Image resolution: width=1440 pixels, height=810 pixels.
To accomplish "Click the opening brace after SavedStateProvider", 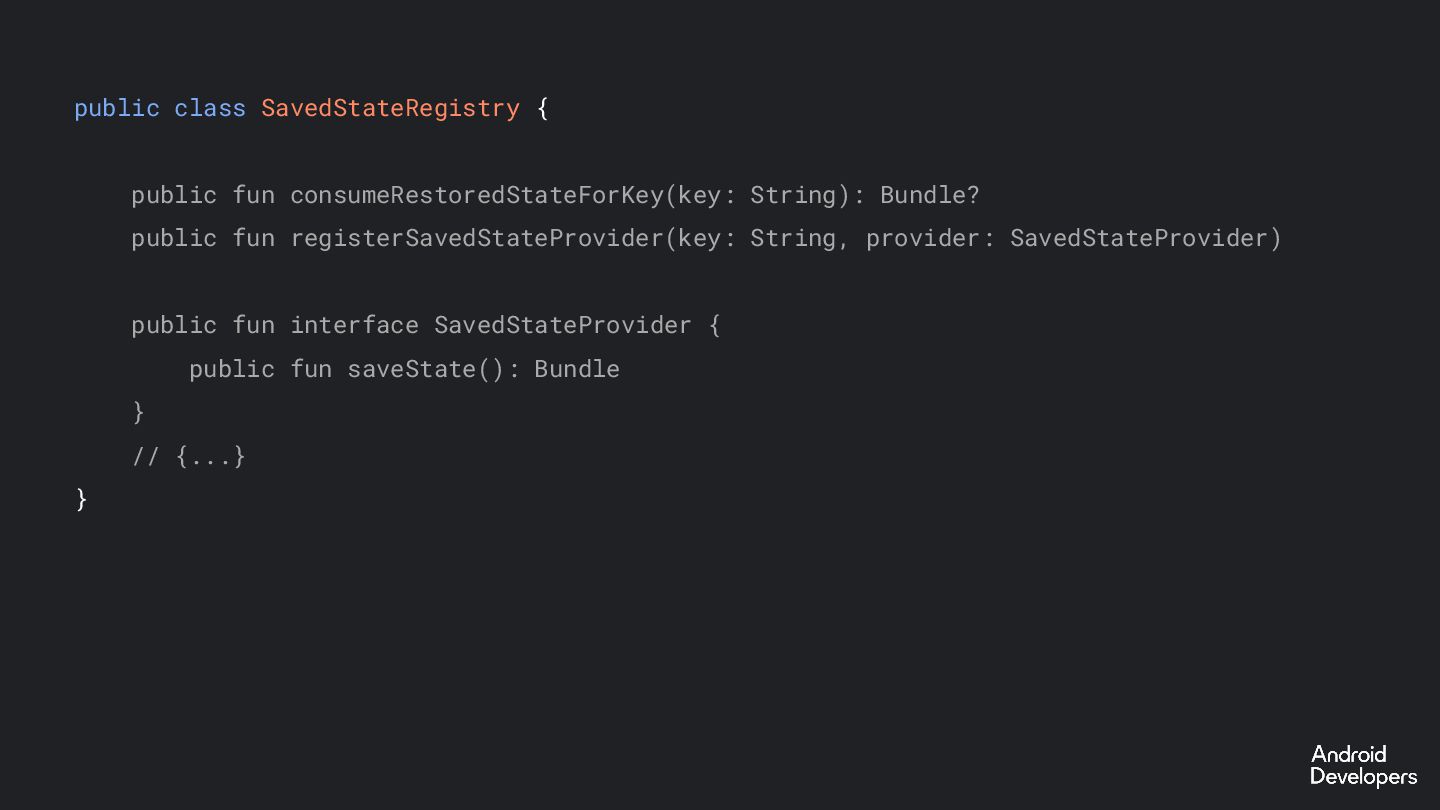I will [714, 325].
